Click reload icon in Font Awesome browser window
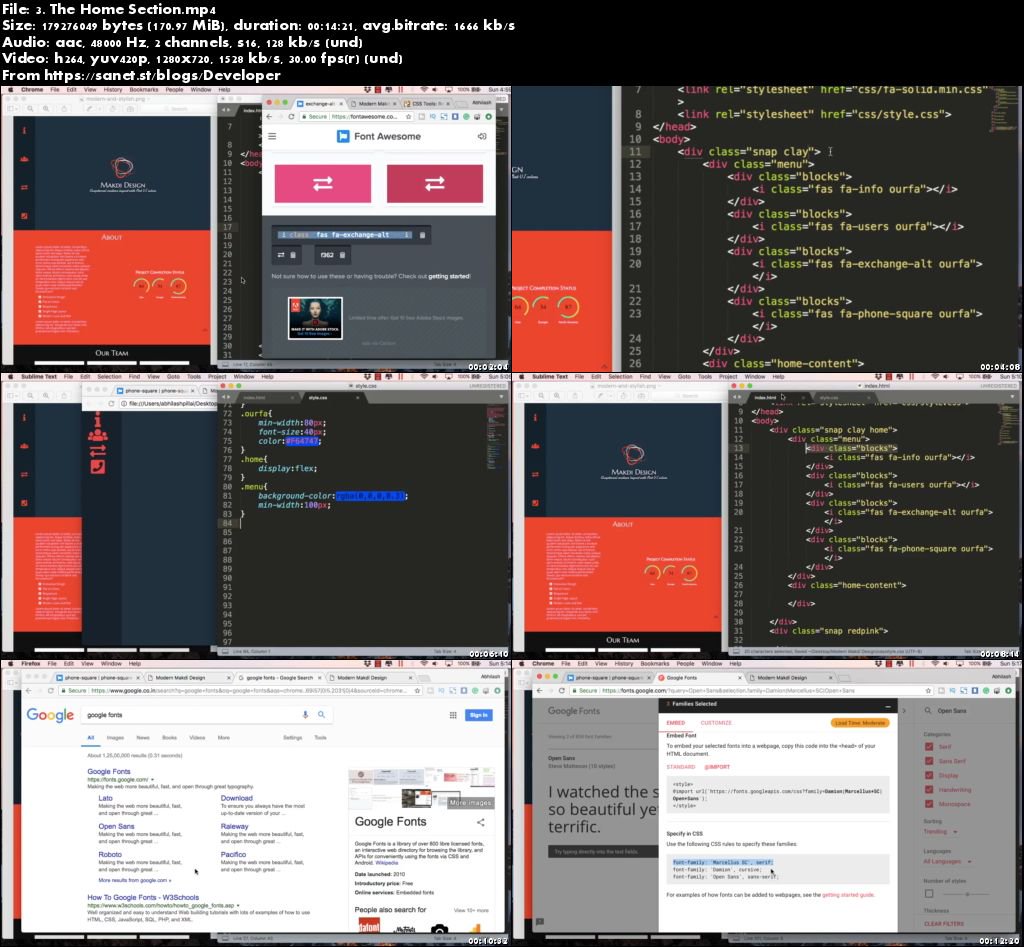Viewport: 1024px width, 947px height. pyautogui.click(x=291, y=116)
